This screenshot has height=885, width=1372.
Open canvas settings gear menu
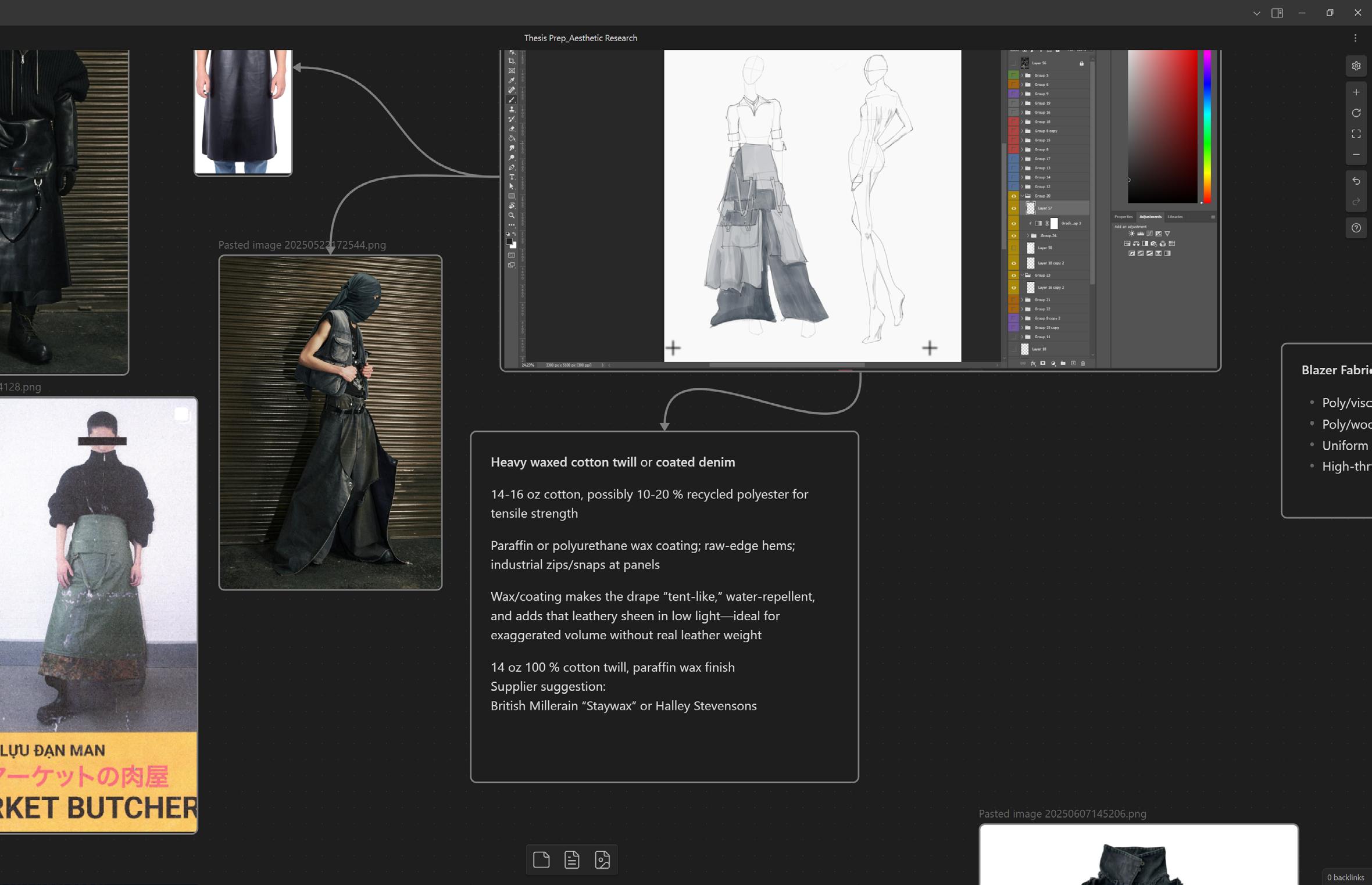(x=1356, y=66)
